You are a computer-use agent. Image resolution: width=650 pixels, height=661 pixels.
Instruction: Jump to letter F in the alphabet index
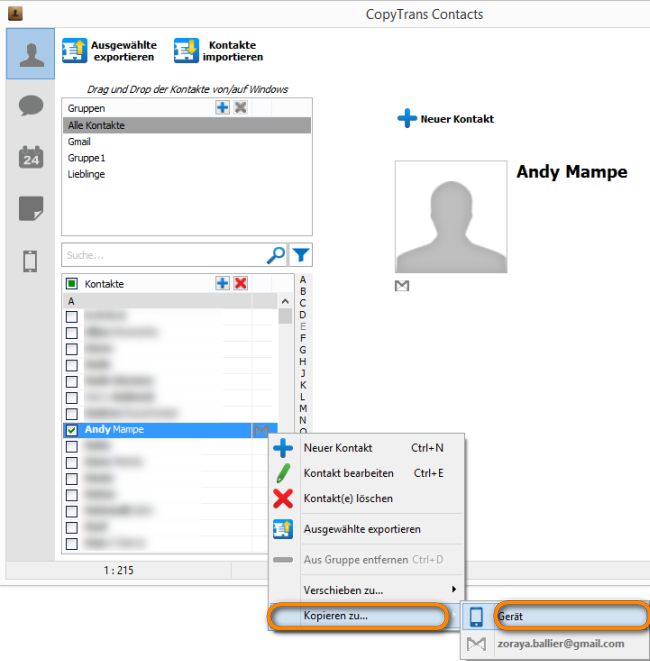point(303,338)
